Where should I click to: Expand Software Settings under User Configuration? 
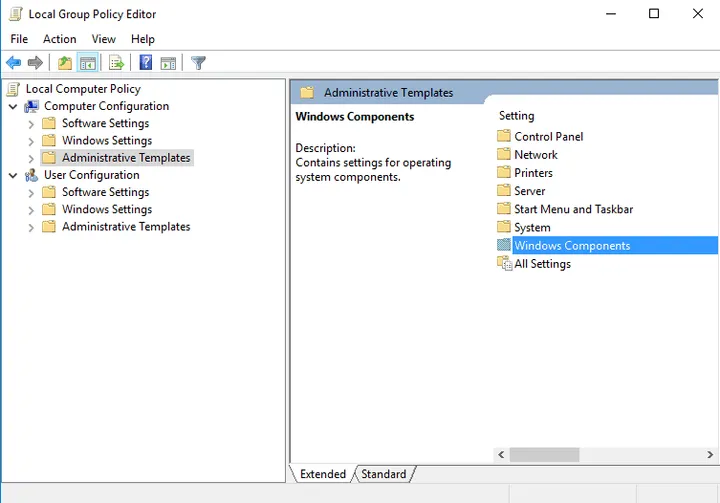tap(31, 193)
